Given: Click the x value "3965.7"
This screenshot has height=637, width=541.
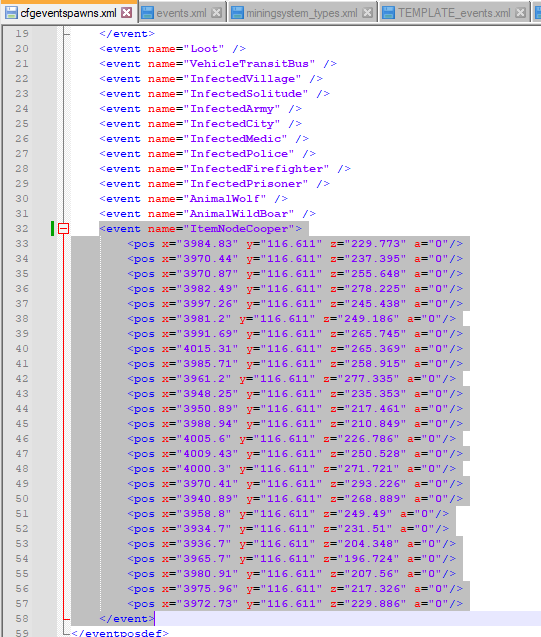Looking at the screenshot, I should pos(204,559).
